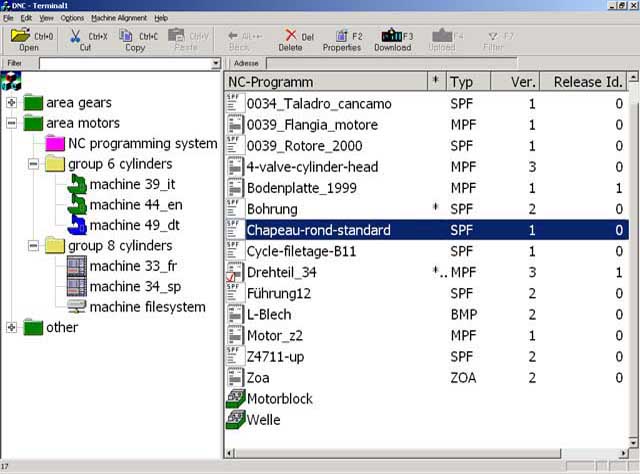Select the machine 39_it icon

pos(77,184)
